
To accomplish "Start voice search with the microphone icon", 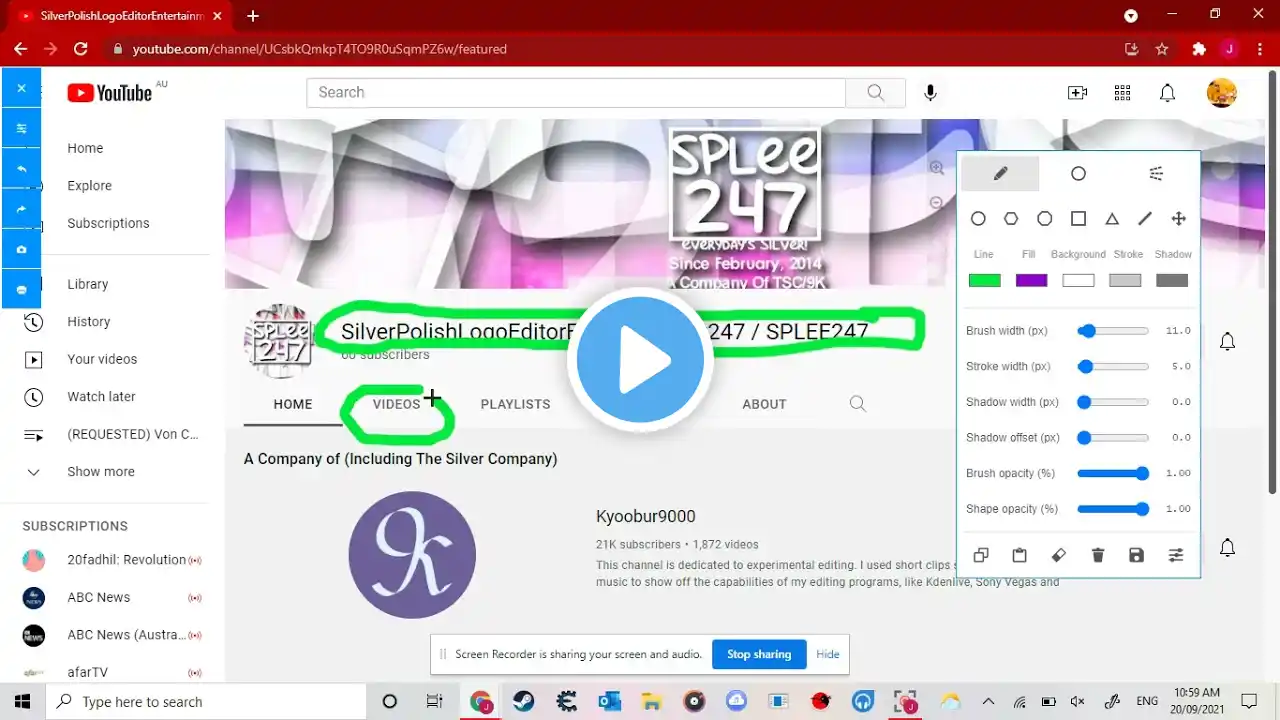I will point(930,93).
